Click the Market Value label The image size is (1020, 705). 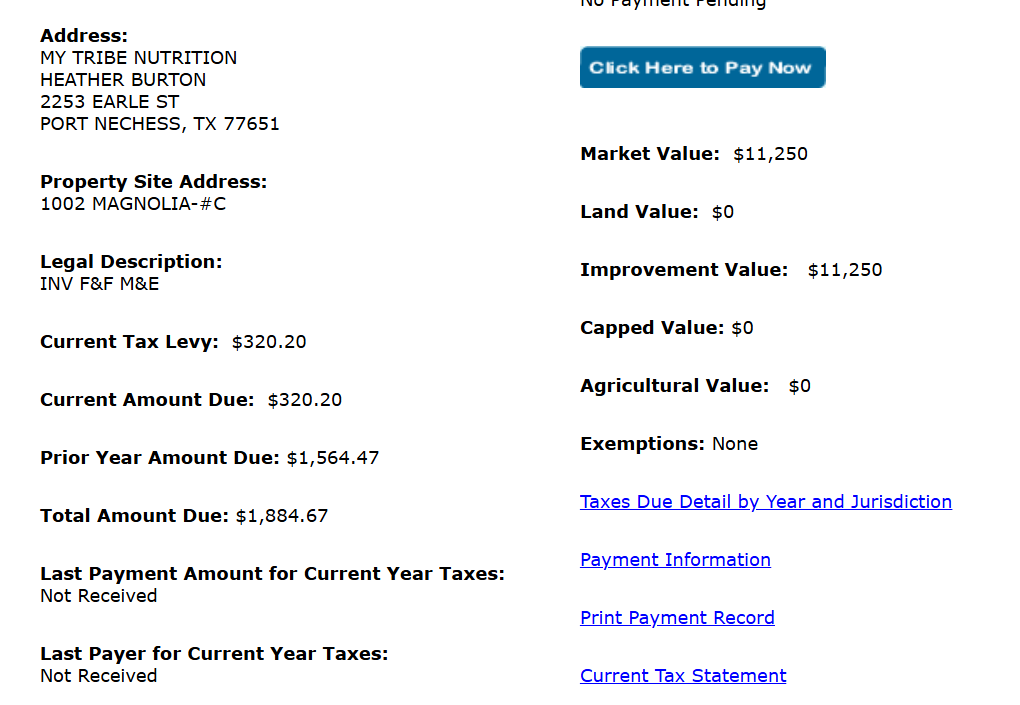click(x=649, y=154)
